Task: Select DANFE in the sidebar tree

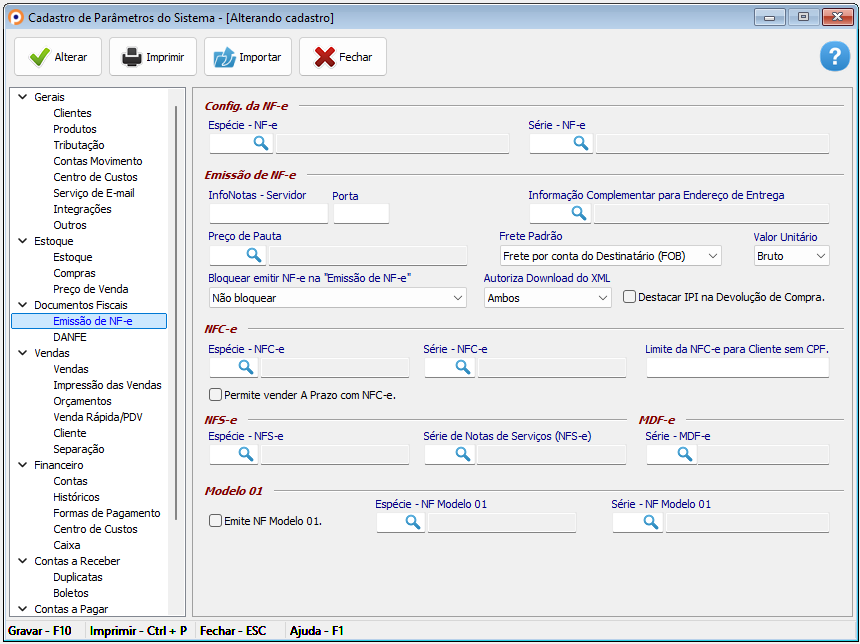Action: (70, 337)
